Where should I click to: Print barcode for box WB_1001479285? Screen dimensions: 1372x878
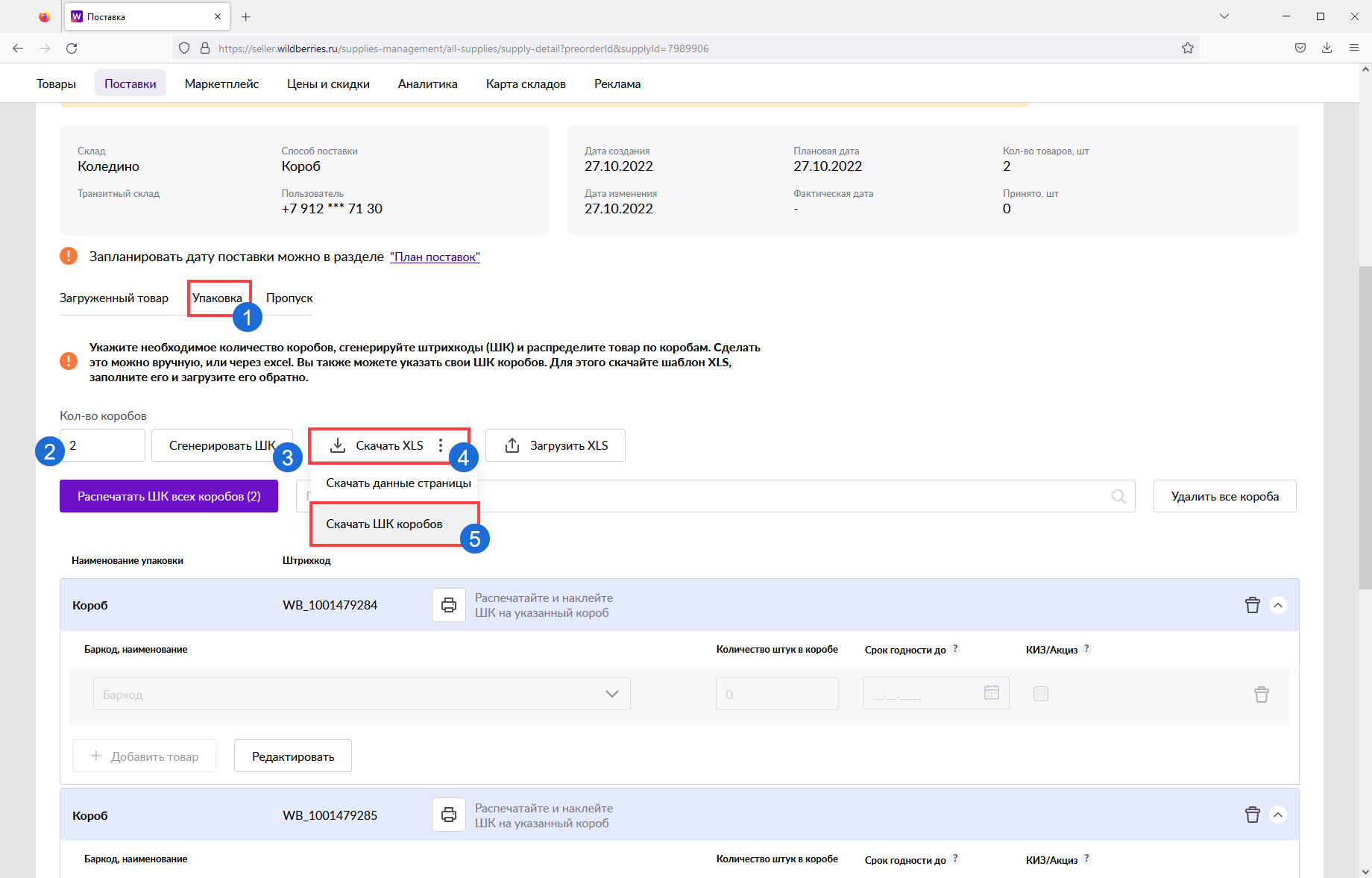point(449,815)
